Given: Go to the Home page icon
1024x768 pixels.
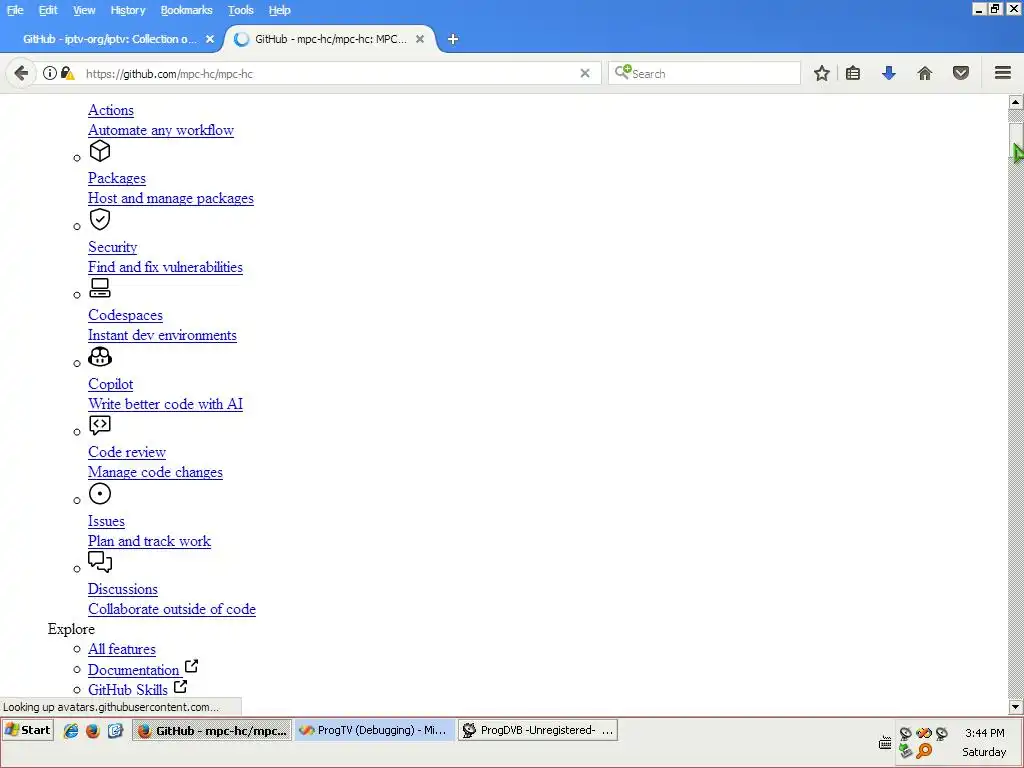Looking at the screenshot, I should coord(925,73).
